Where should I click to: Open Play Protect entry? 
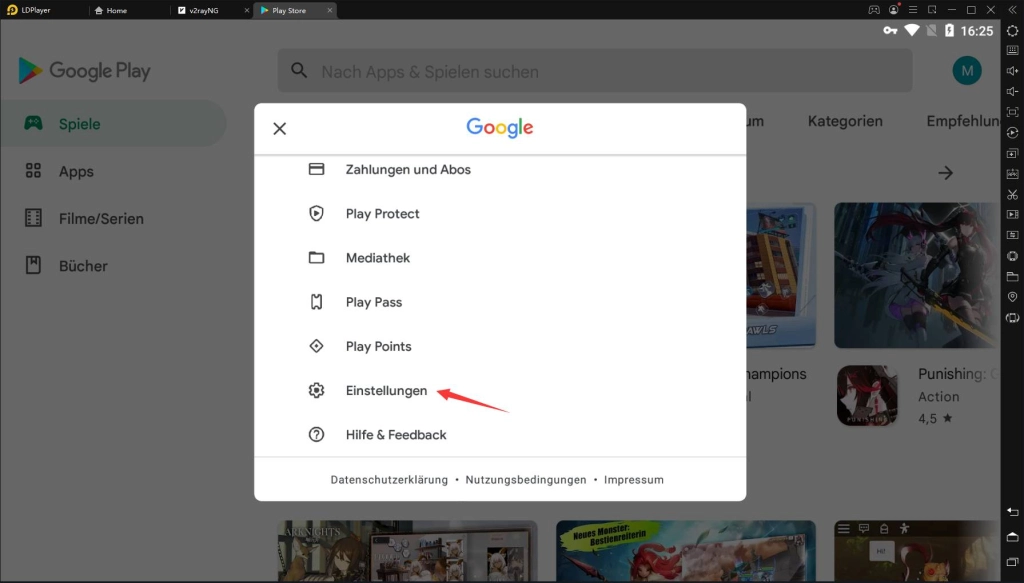(x=500, y=213)
